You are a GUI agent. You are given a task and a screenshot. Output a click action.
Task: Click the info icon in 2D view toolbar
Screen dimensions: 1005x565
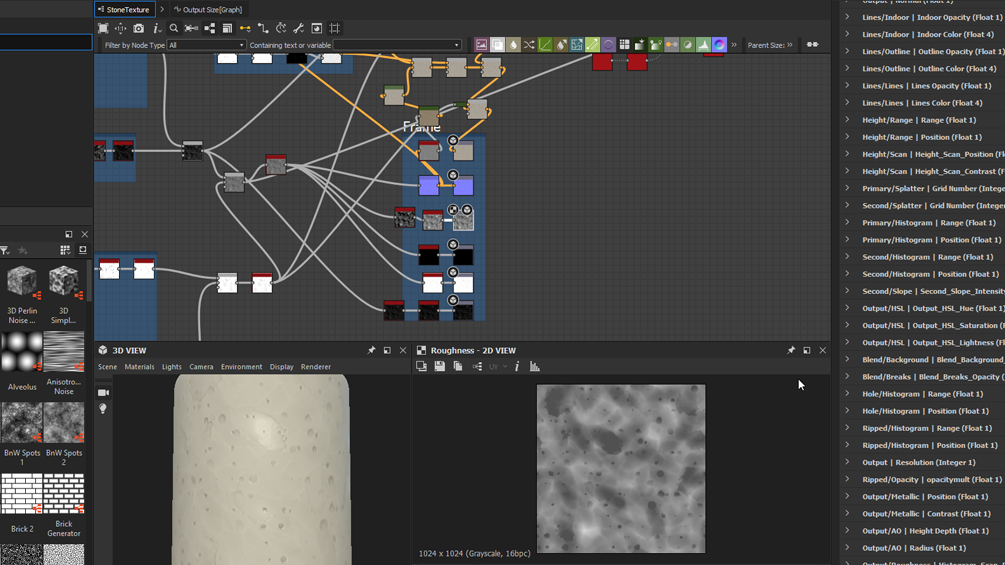pos(517,366)
